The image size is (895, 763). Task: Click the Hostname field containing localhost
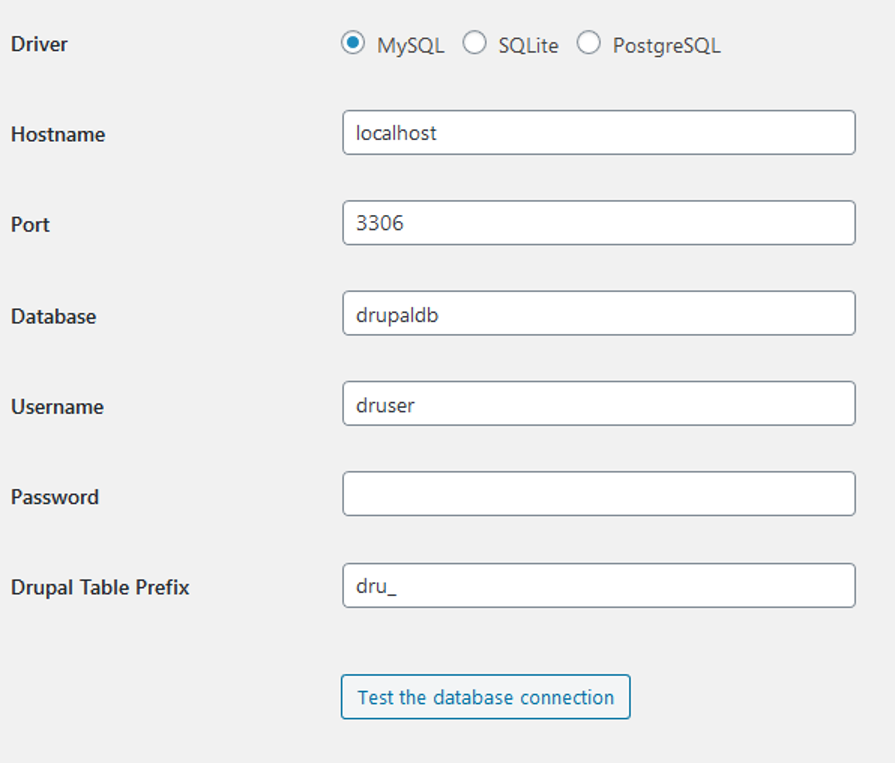599,132
